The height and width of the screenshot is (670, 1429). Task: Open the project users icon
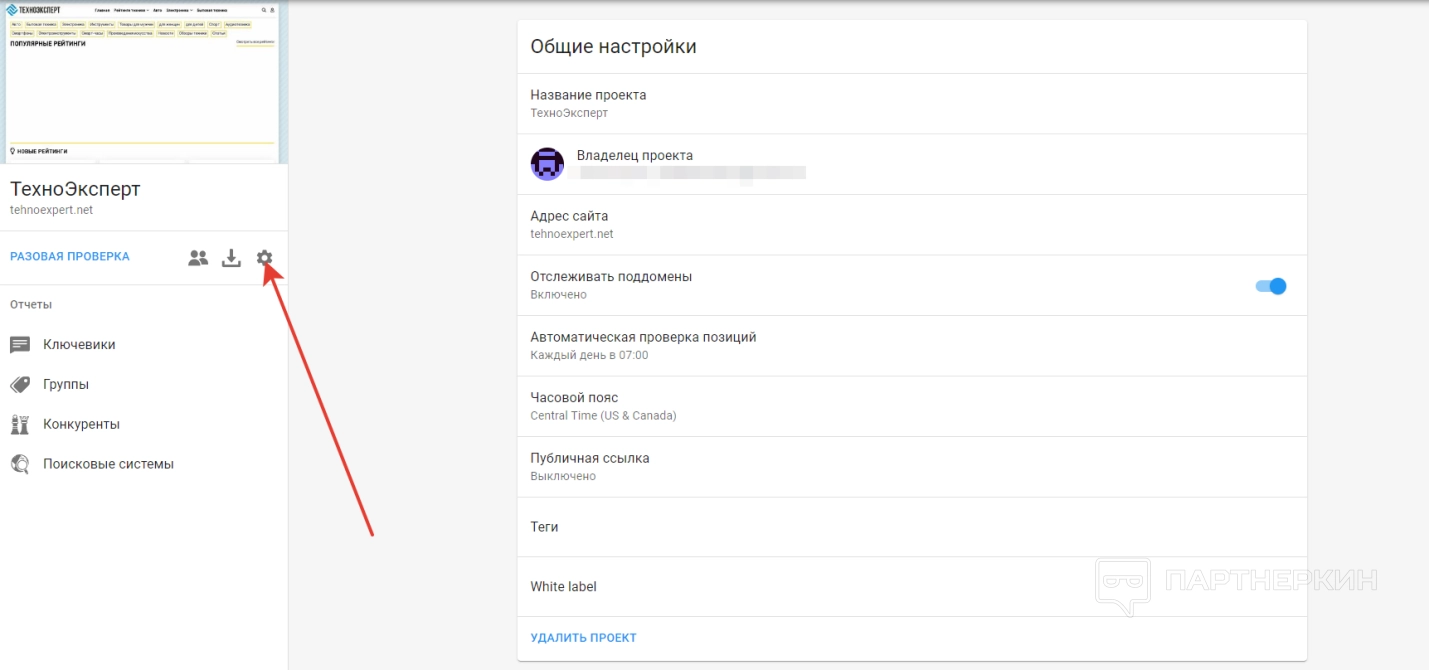(x=198, y=257)
